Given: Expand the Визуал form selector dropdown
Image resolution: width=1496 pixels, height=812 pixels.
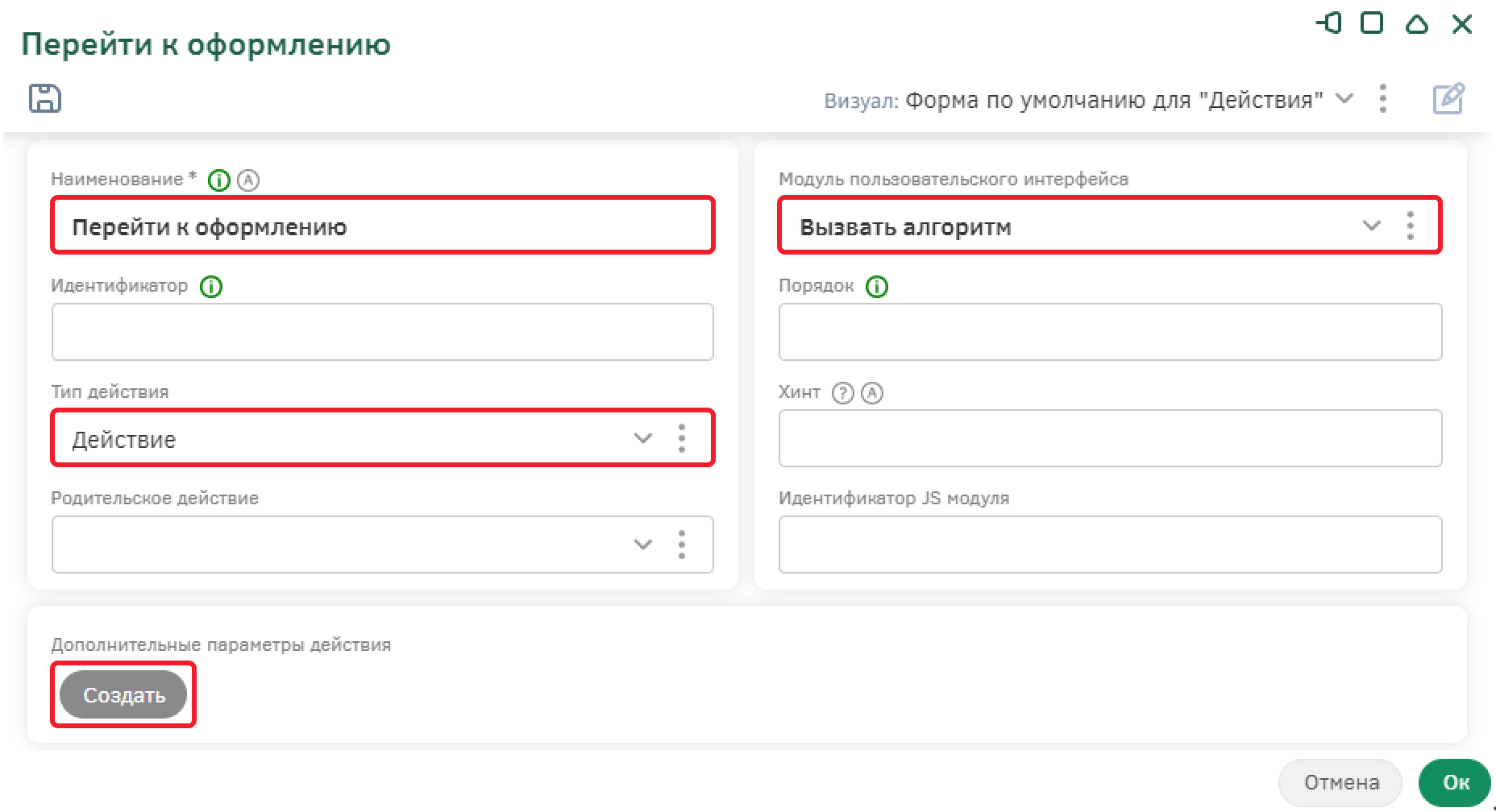Looking at the screenshot, I should [1344, 99].
